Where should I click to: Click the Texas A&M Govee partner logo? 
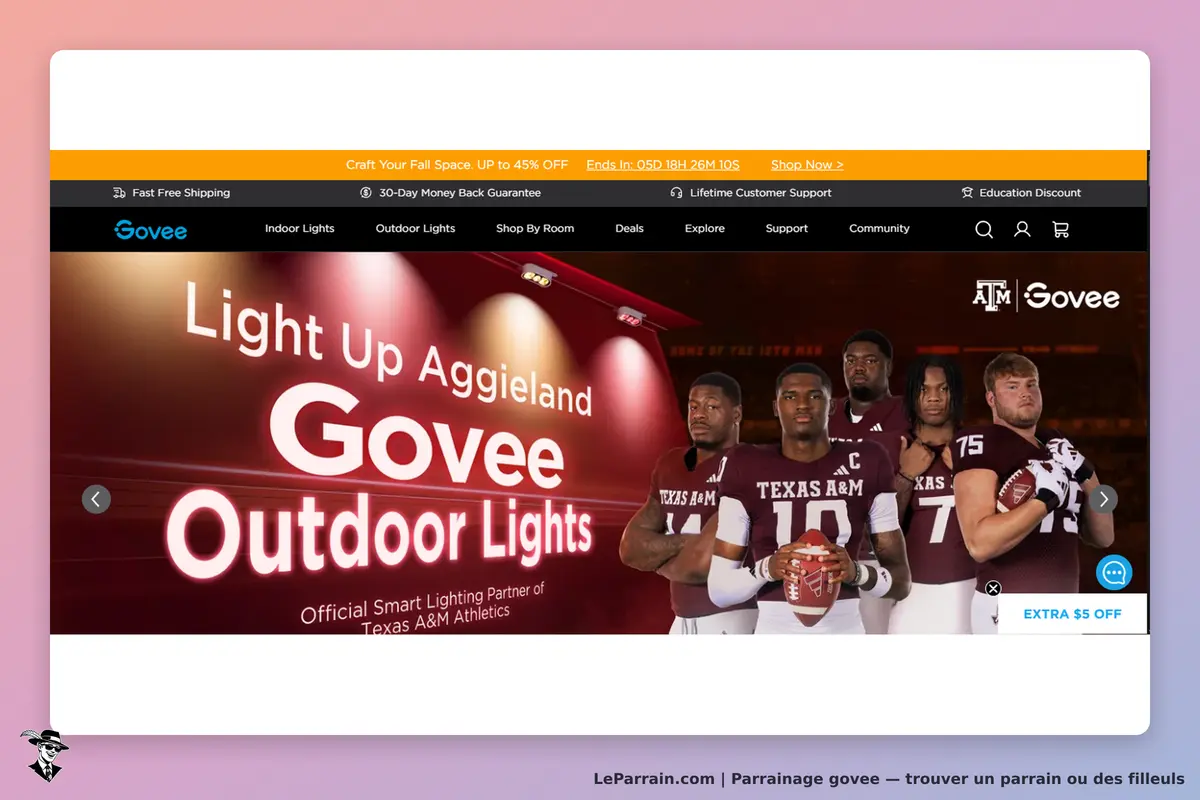click(x=1046, y=296)
